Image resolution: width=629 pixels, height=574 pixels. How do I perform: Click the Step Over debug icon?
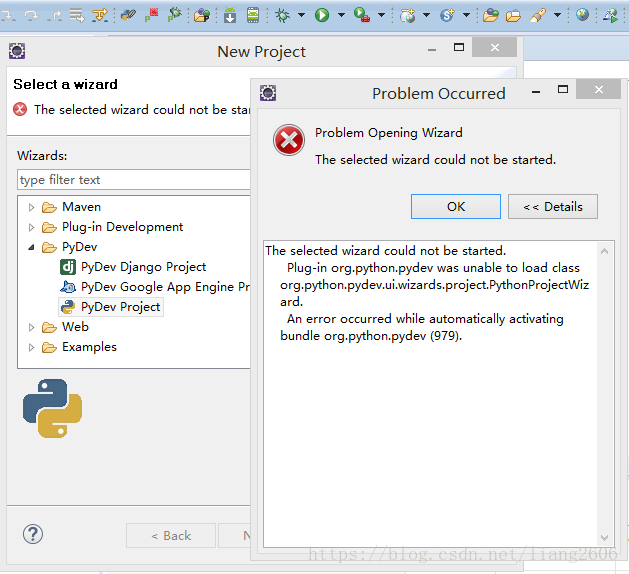(31, 16)
